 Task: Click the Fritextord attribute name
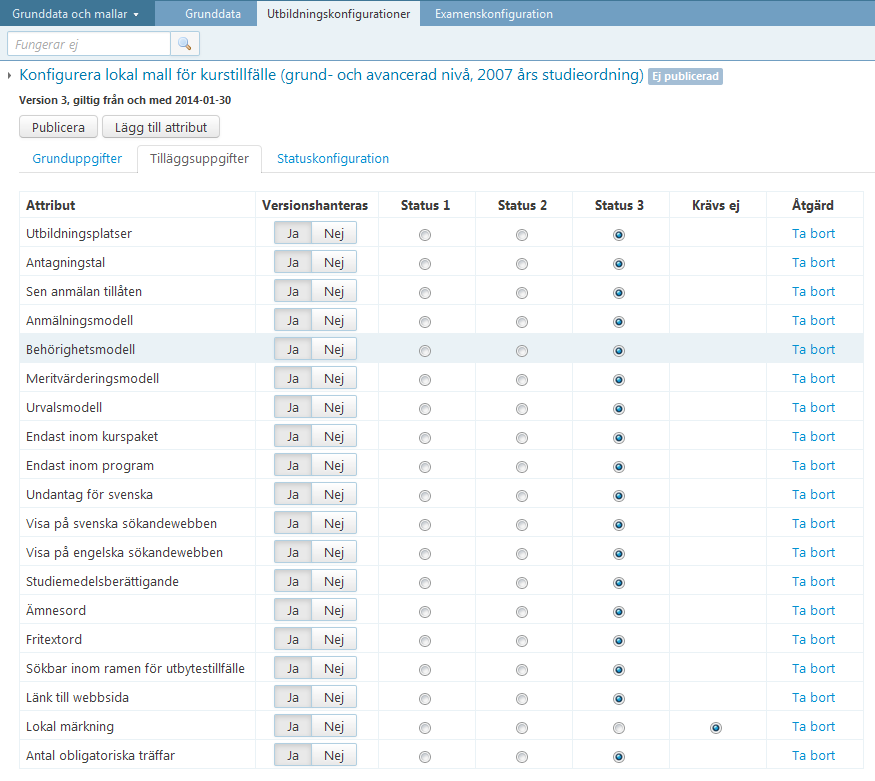[x=54, y=640]
